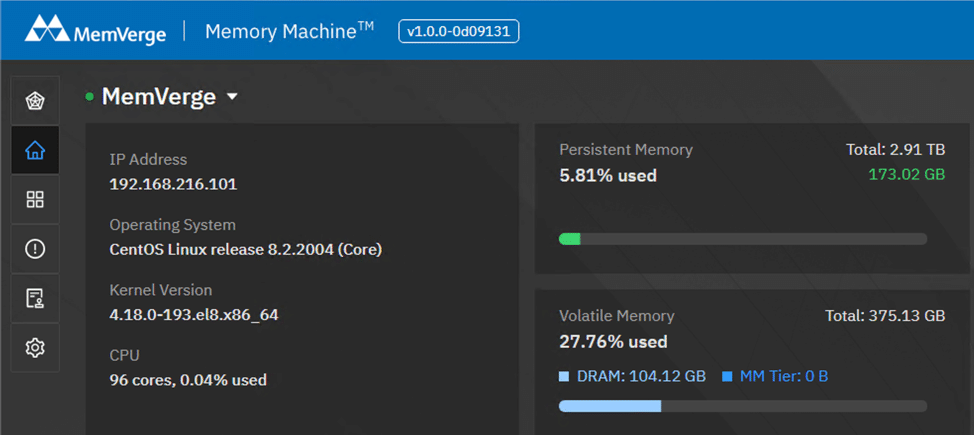Click the IP Address label
The image size is (974, 435).
pyautogui.click(x=148, y=159)
